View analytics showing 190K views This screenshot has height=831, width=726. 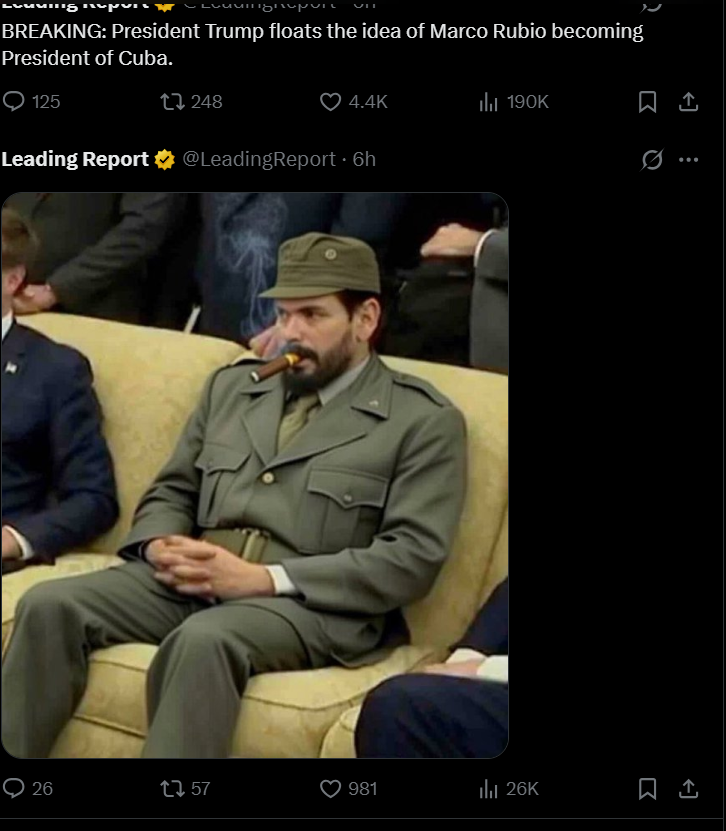[x=489, y=101]
